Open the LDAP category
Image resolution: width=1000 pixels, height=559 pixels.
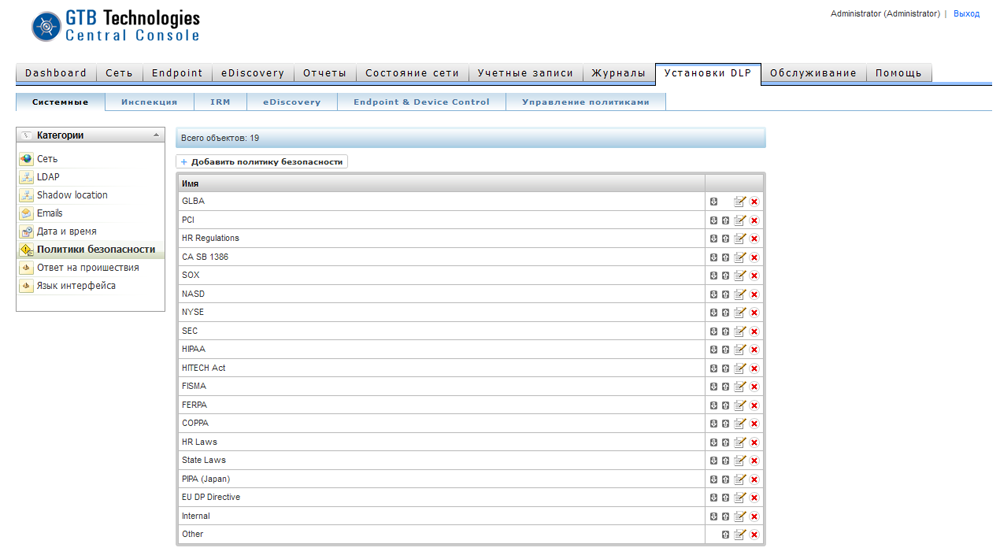pos(48,177)
